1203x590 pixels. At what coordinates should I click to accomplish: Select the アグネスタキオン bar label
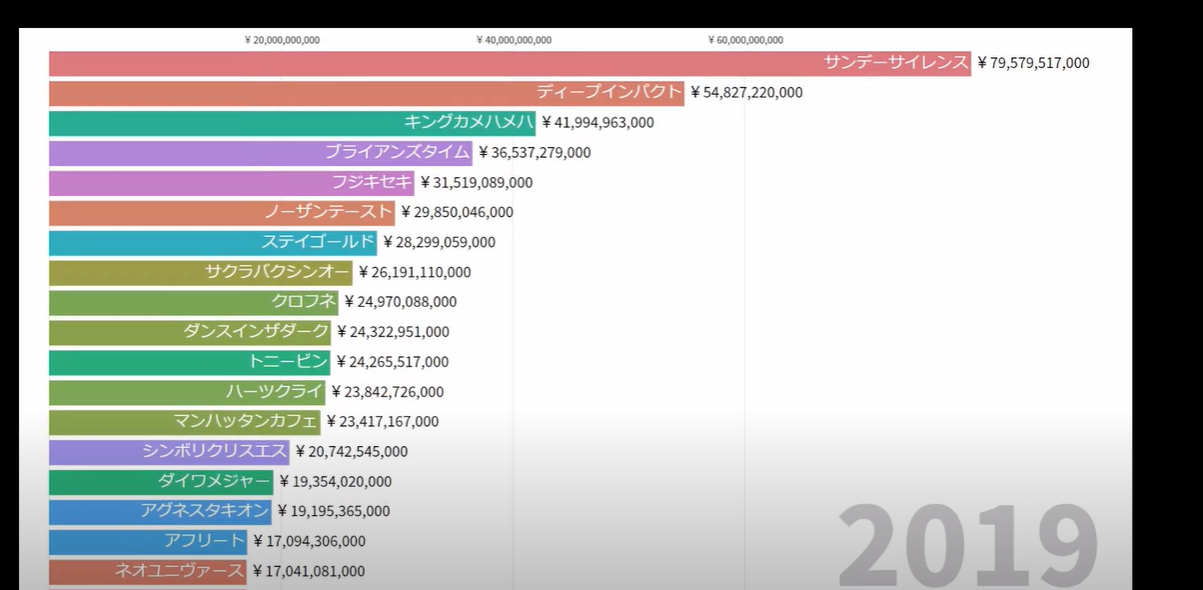(x=205, y=511)
